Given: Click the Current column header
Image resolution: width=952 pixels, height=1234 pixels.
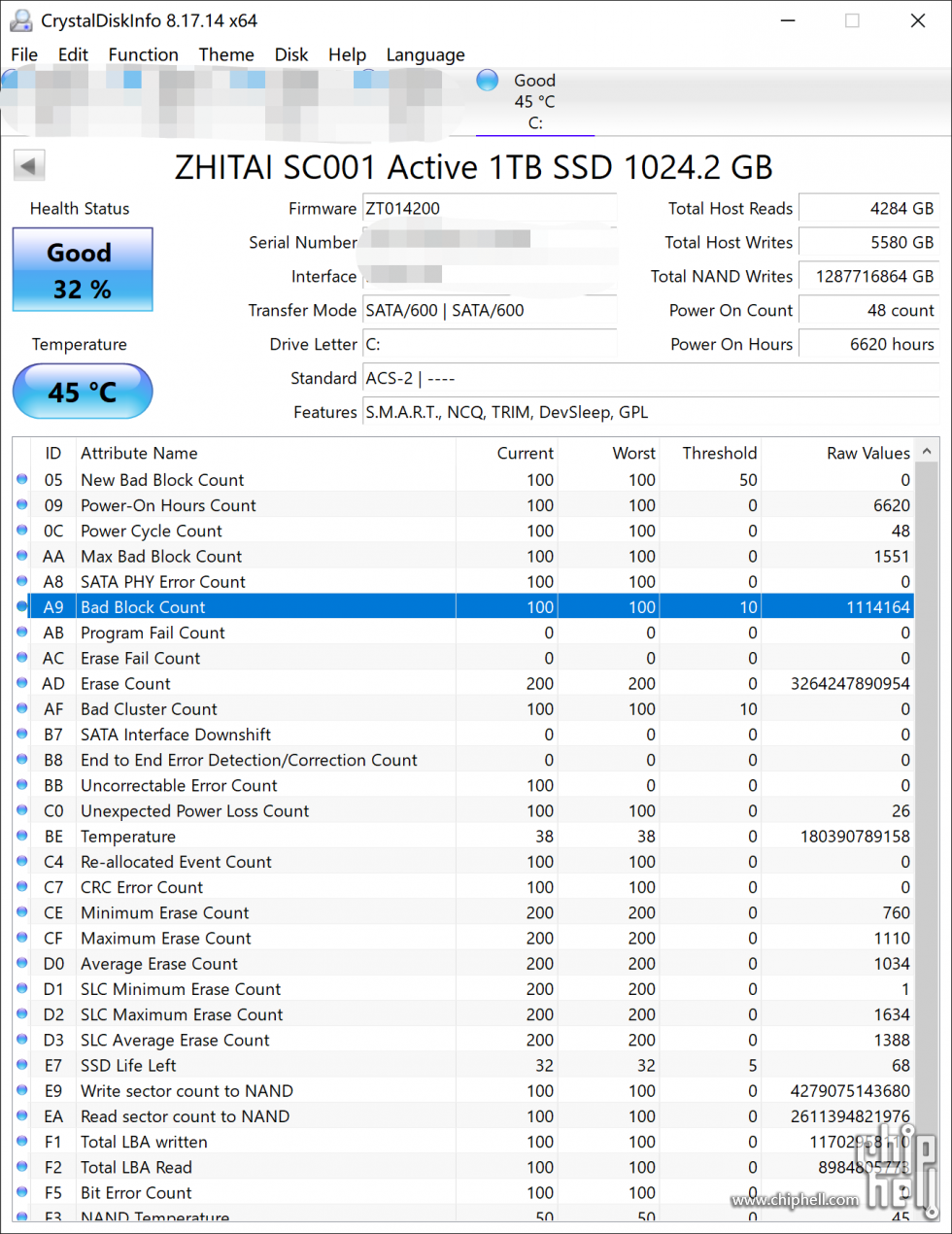Looking at the screenshot, I should pyautogui.click(x=526, y=453).
